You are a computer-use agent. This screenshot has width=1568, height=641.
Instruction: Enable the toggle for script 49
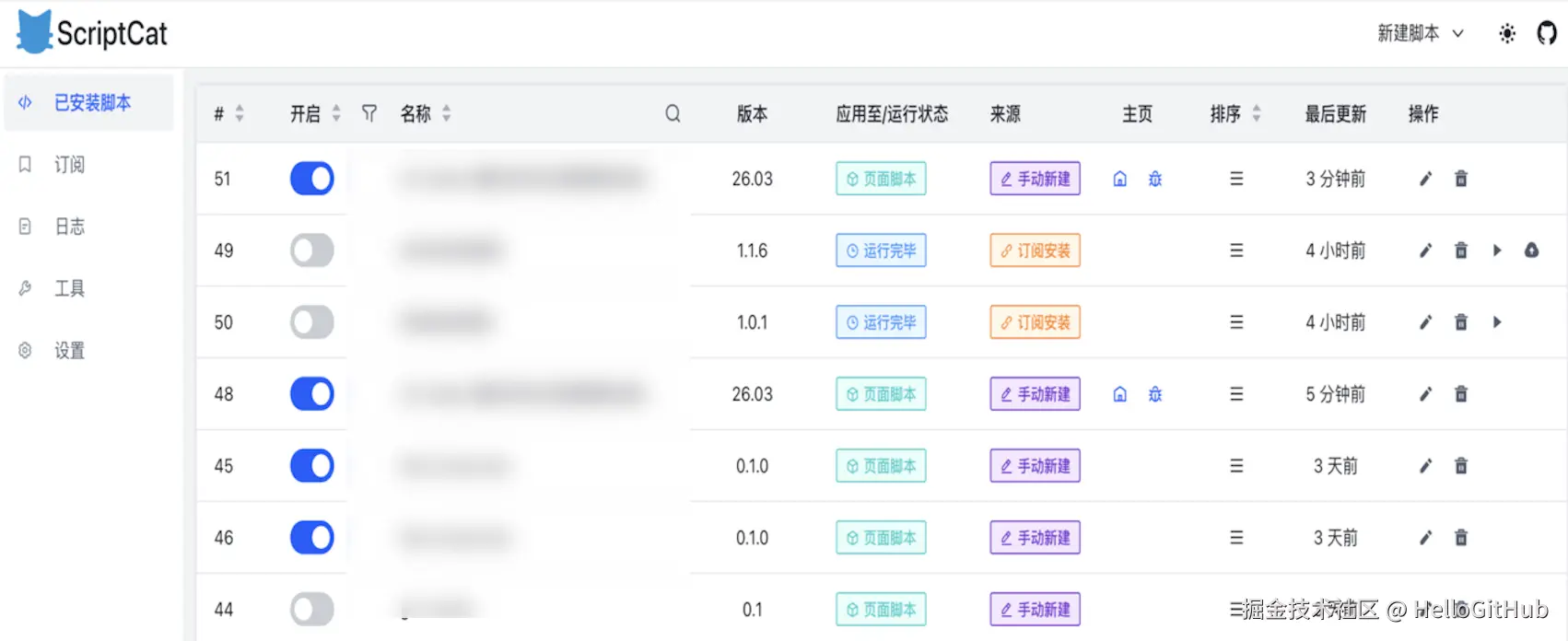tap(312, 251)
